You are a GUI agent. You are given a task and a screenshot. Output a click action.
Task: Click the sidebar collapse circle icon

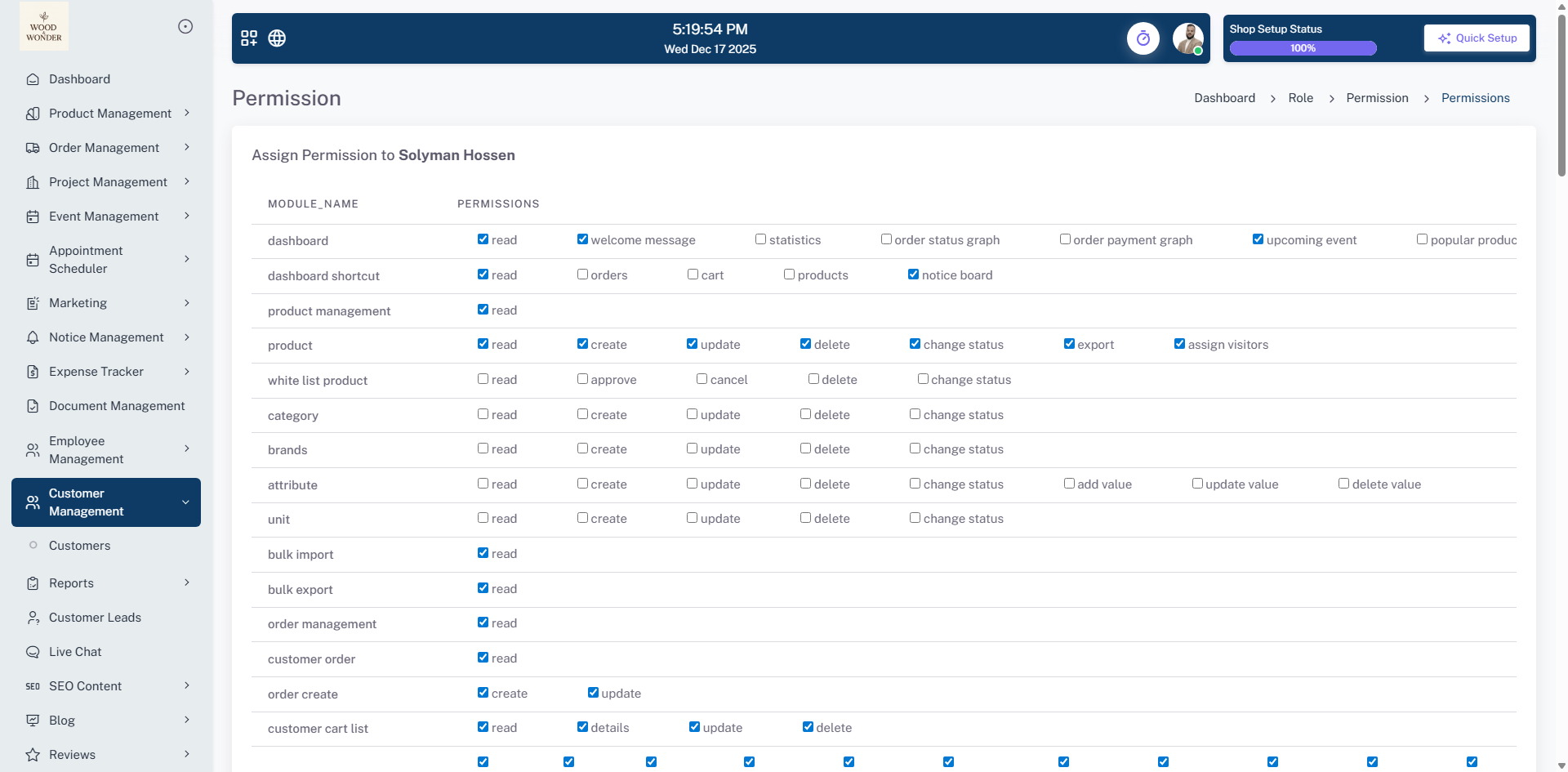pyautogui.click(x=185, y=27)
